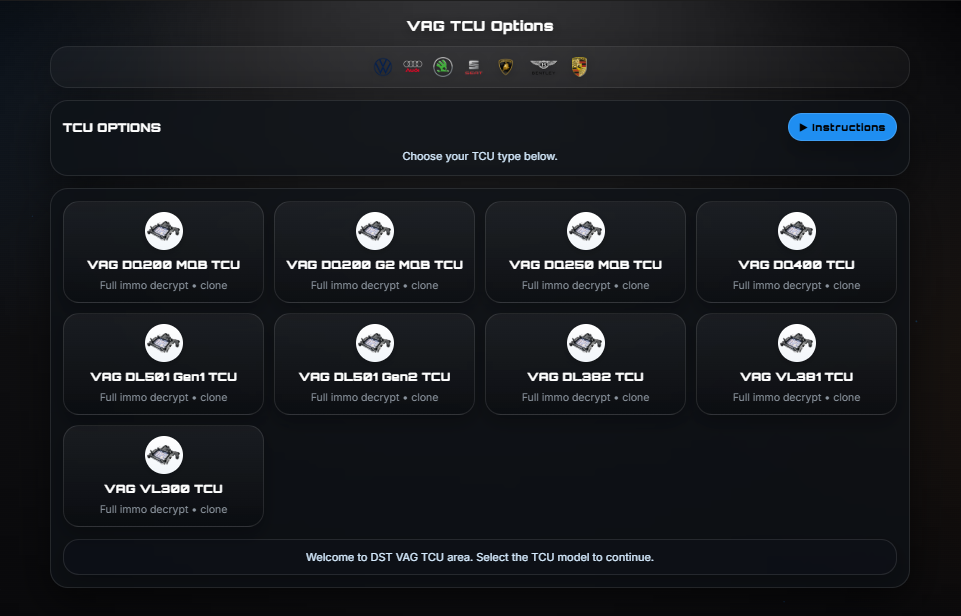The height and width of the screenshot is (616, 961).
Task: Select VAG VL300 TCU
Action: tap(163, 475)
